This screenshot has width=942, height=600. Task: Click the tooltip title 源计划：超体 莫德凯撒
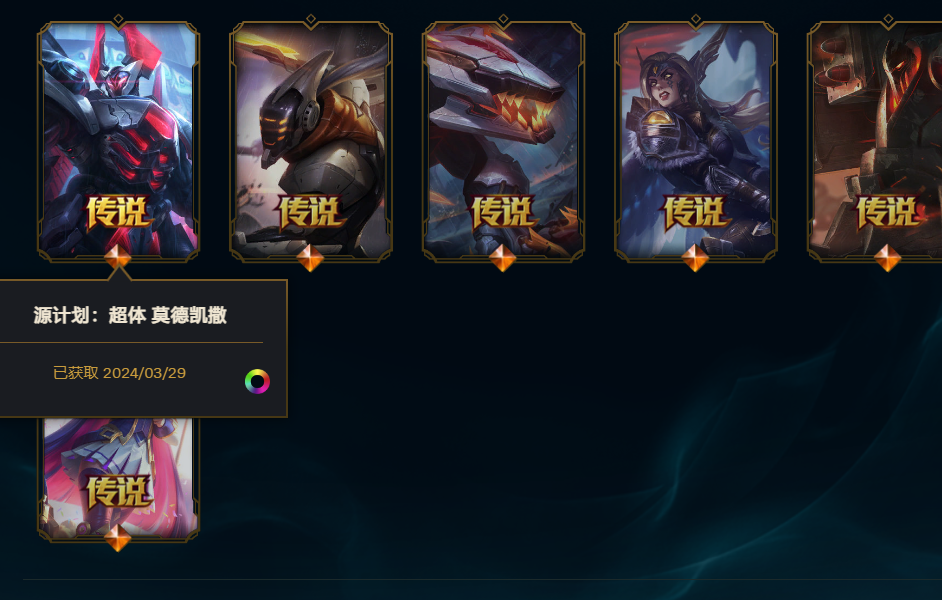tap(130, 315)
